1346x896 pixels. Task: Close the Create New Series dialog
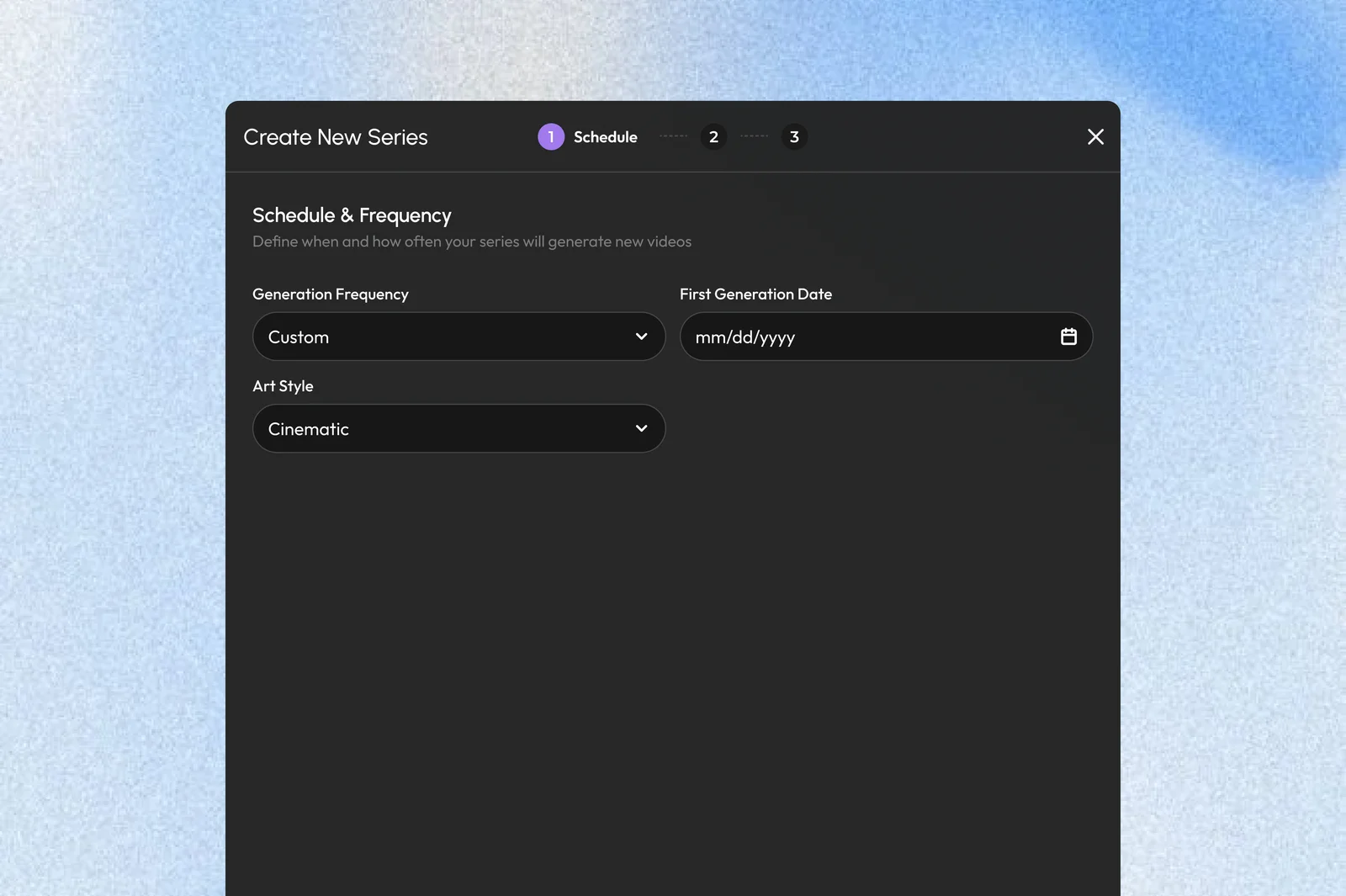point(1095,136)
